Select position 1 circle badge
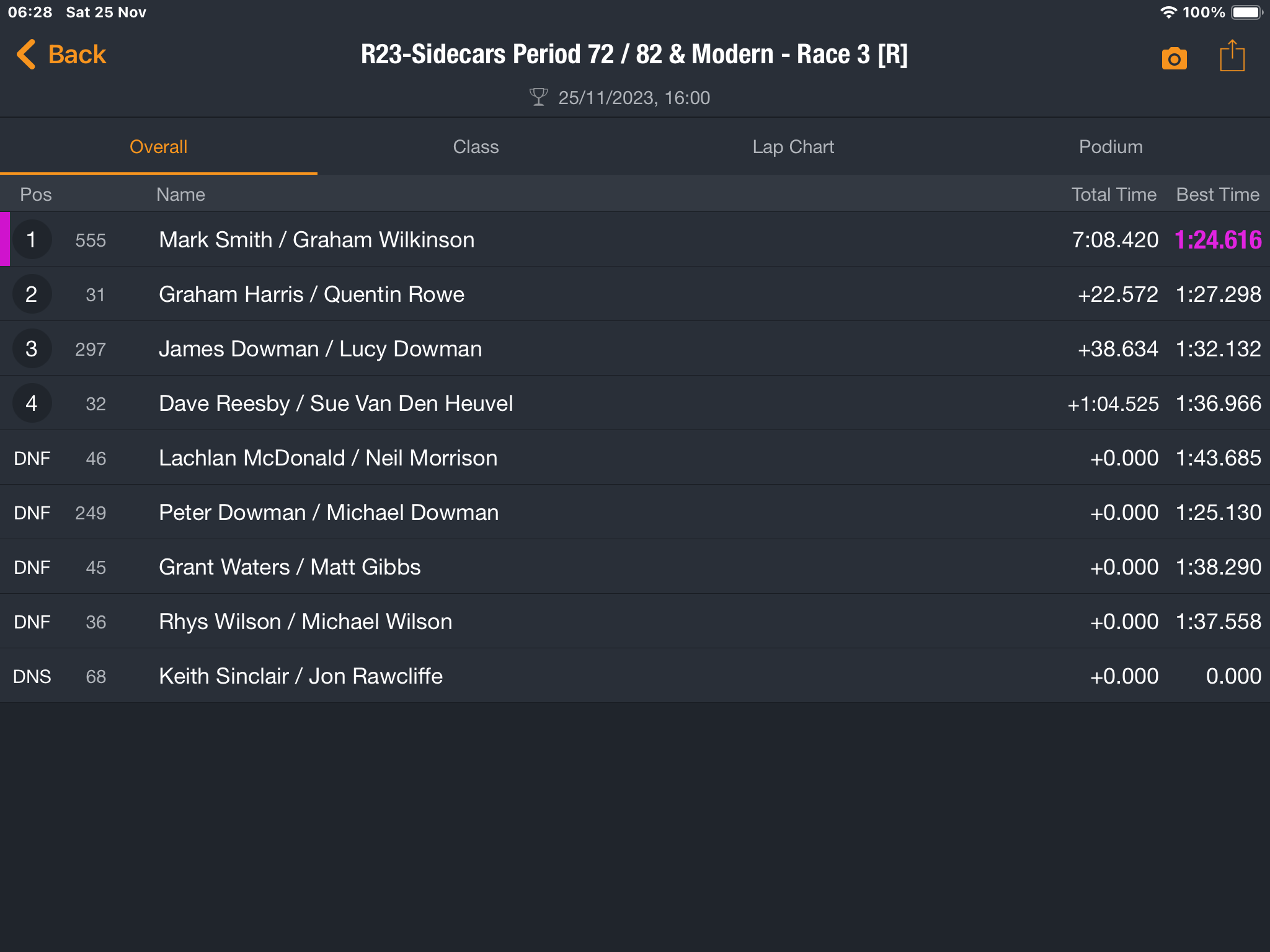Viewport: 1270px width, 952px height. [x=32, y=239]
